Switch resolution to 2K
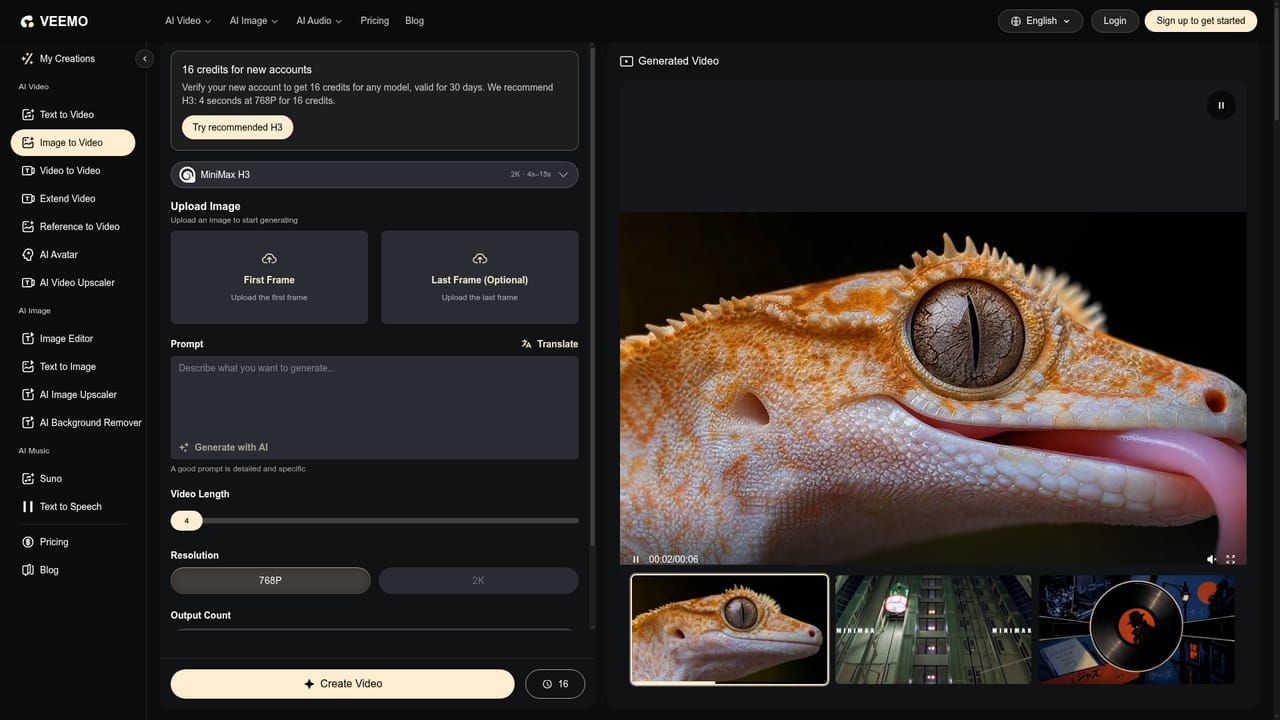1280x720 pixels. tap(478, 580)
